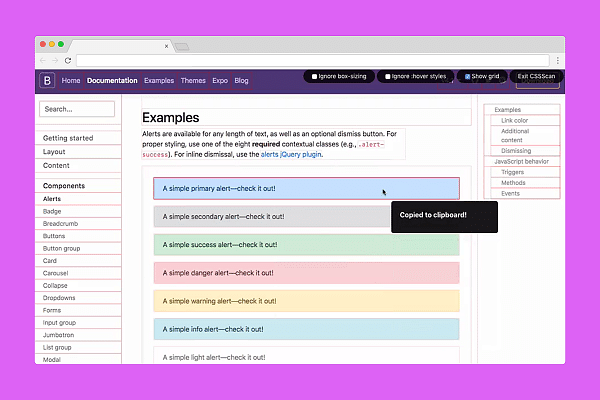Click the Bootstrap logo icon

pyautogui.click(x=47, y=80)
